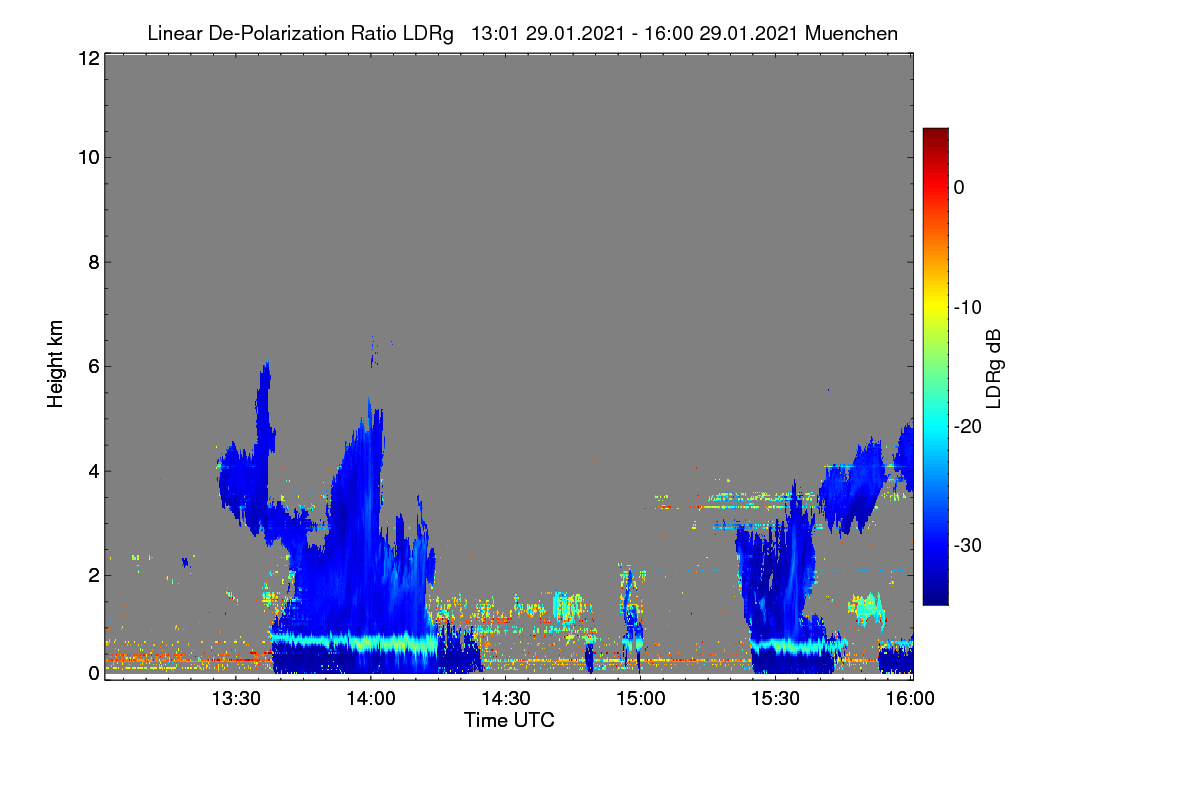The width and height of the screenshot is (1200, 800).
Task: Click the '-20' colorbar tick label
Action: point(968,426)
